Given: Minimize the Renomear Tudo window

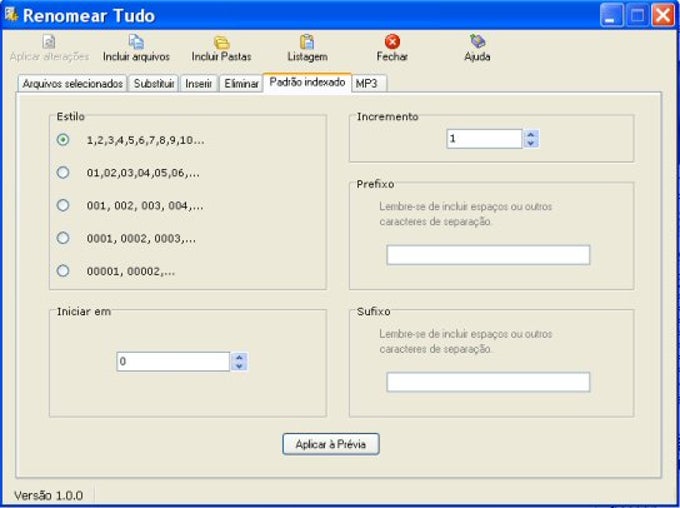Looking at the screenshot, I should click(x=611, y=15).
